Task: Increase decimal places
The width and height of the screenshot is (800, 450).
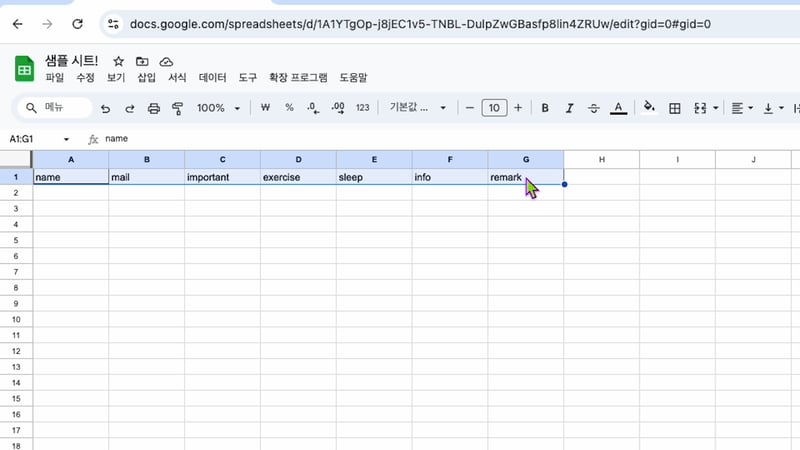Action: coord(338,108)
